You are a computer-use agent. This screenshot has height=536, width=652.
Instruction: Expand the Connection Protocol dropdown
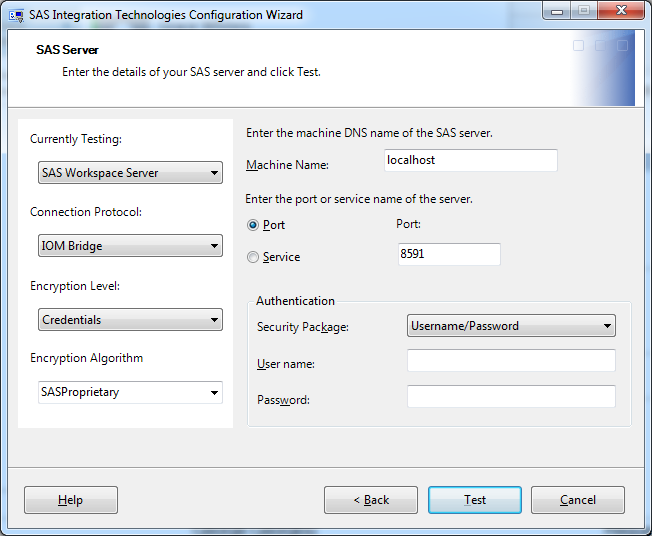tap(130, 246)
